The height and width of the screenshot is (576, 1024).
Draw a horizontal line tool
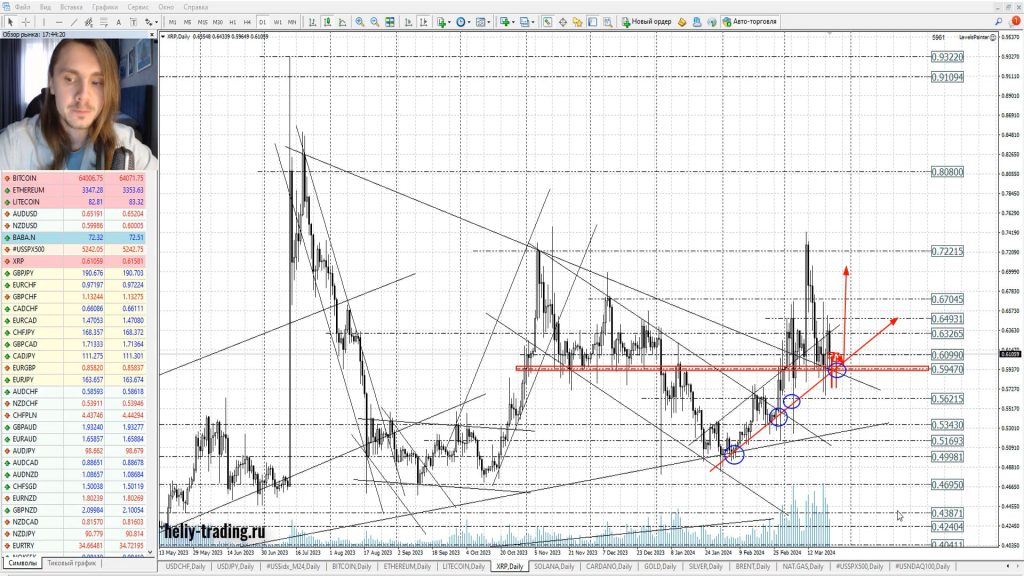[60, 21]
